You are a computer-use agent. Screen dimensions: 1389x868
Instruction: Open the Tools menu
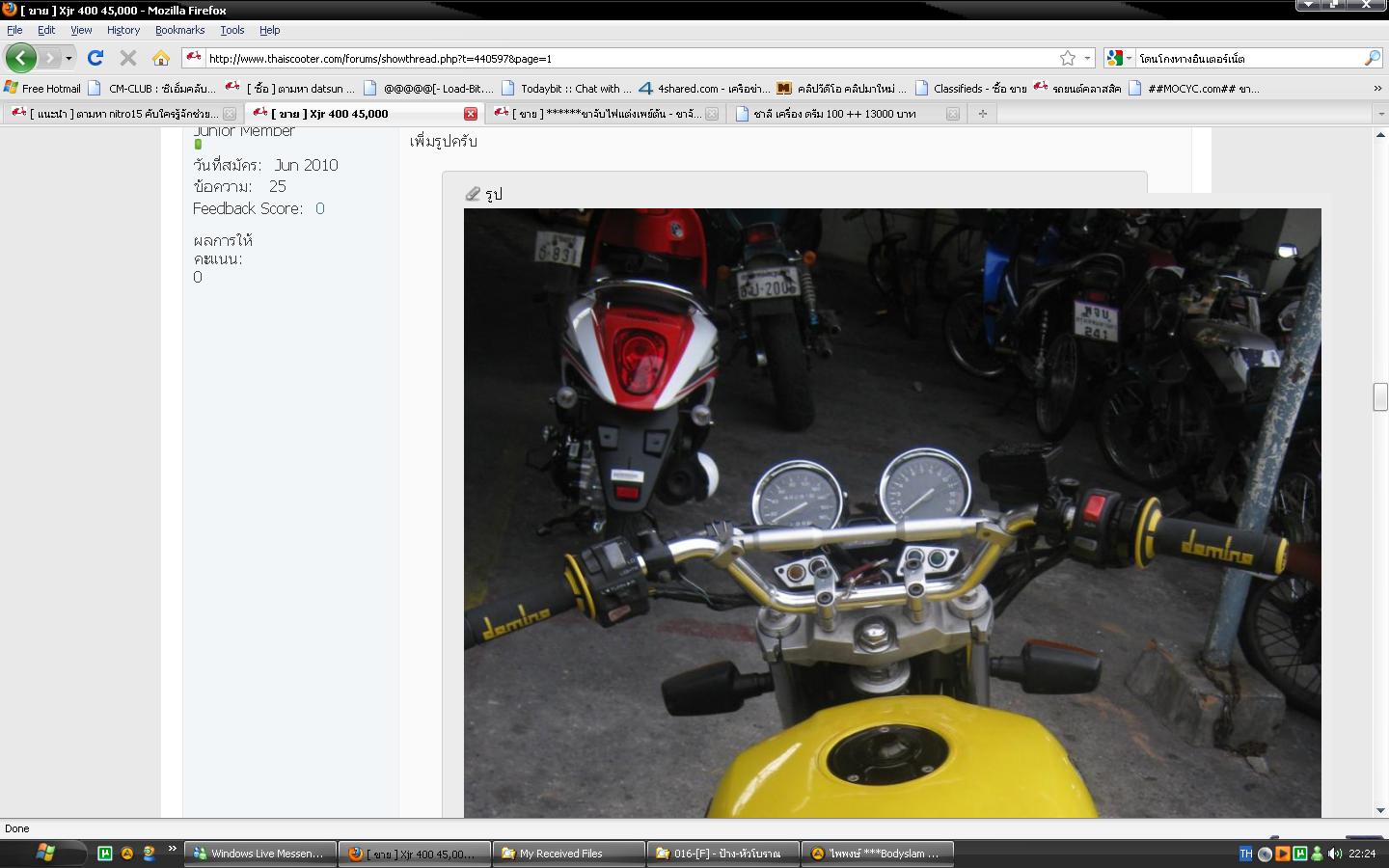231,30
